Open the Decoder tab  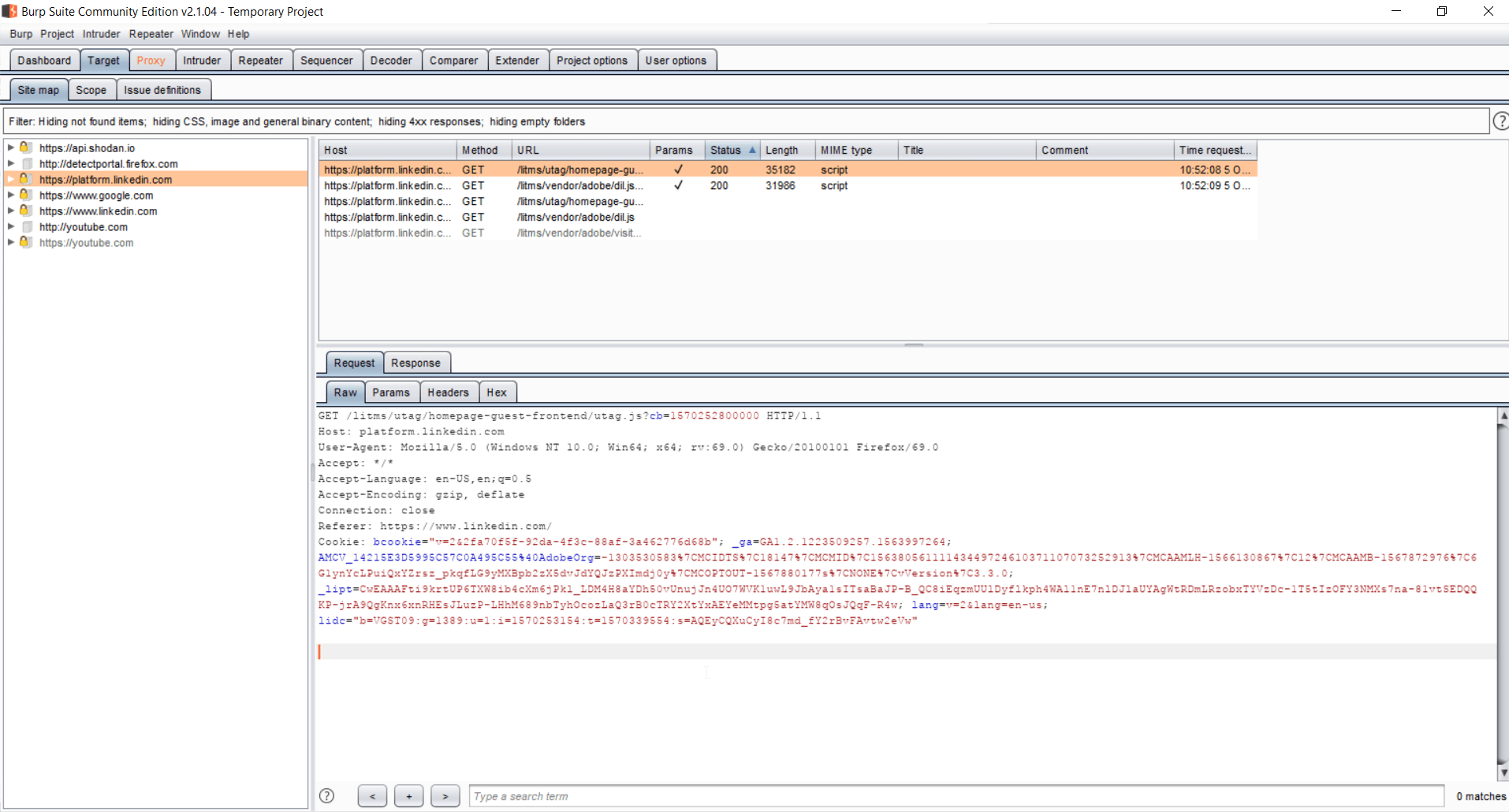tap(391, 60)
